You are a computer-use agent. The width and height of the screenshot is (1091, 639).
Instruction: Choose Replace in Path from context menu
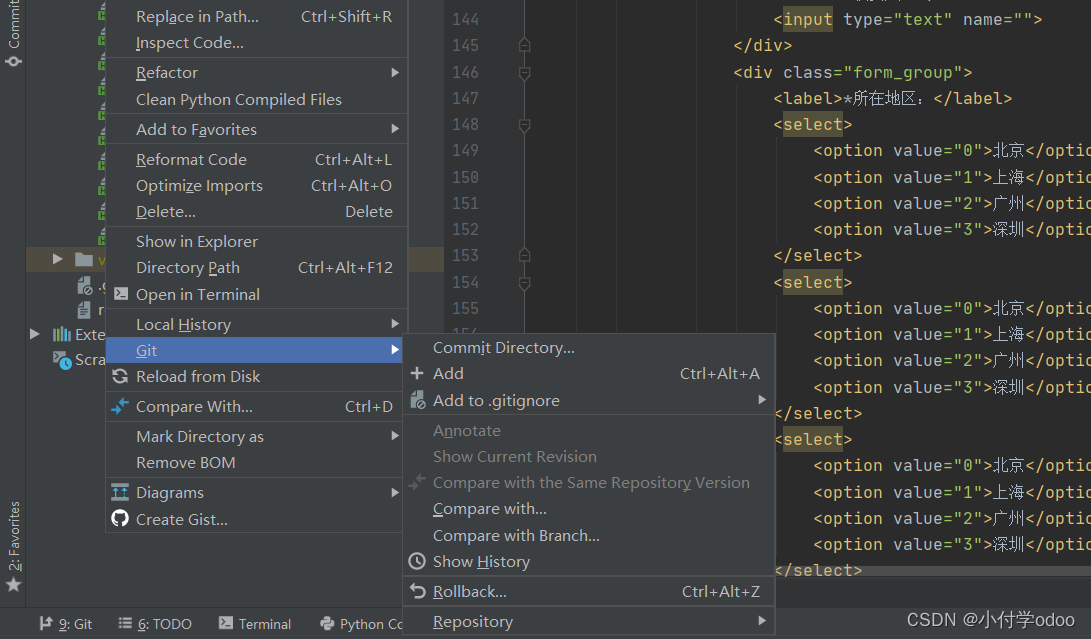[257, 17]
